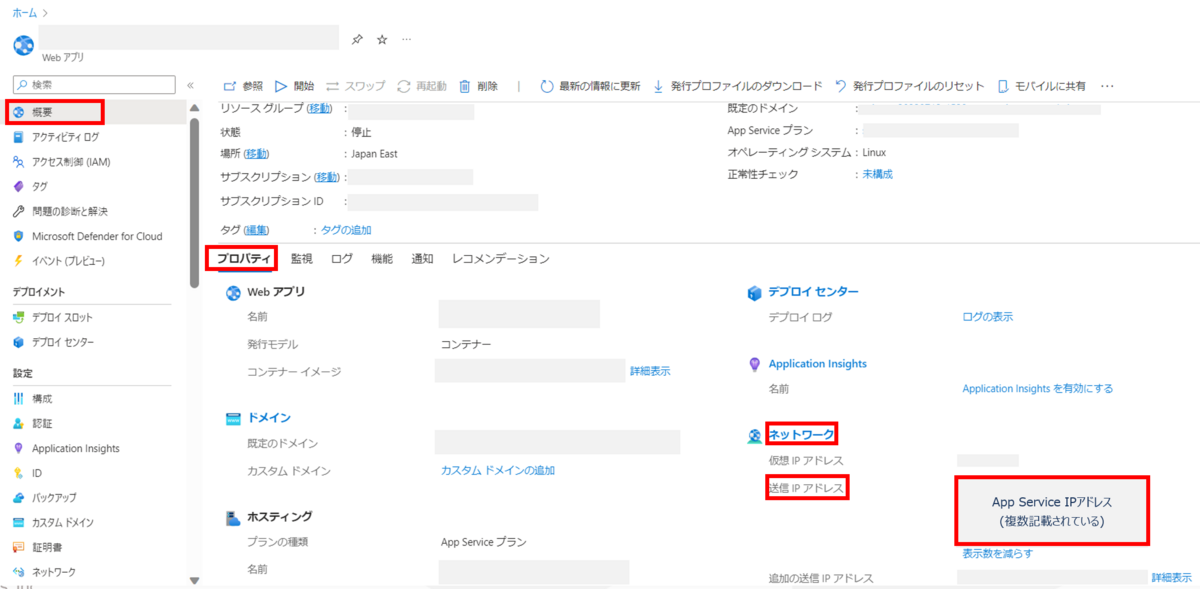
Task: Click the 参照 (Browse) toolbar button
Action: [243, 86]
